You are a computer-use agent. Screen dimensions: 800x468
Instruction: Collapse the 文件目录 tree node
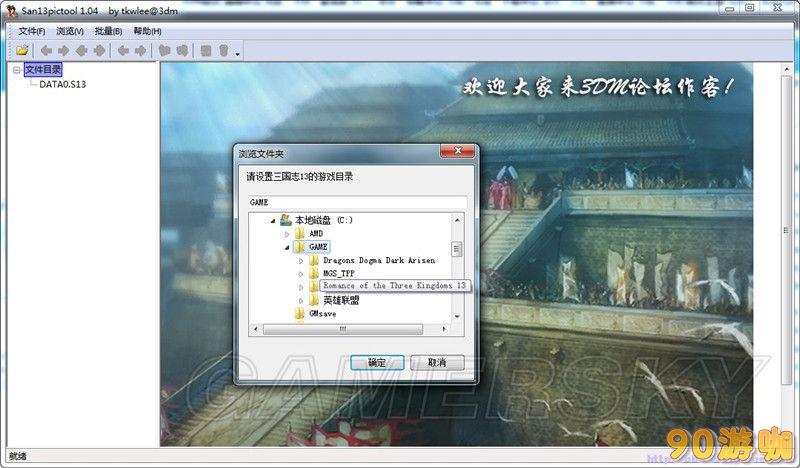(17, 70)
